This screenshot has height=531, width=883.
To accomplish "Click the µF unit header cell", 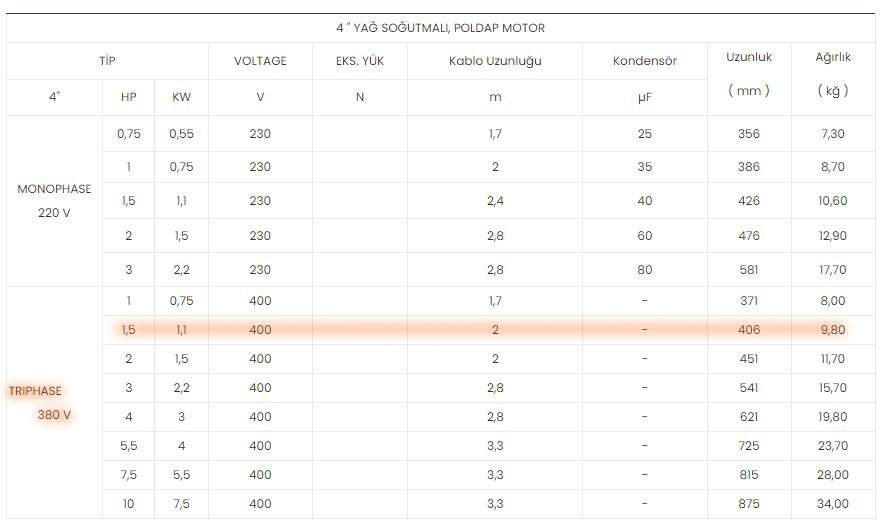I will [x=645, y=97].
